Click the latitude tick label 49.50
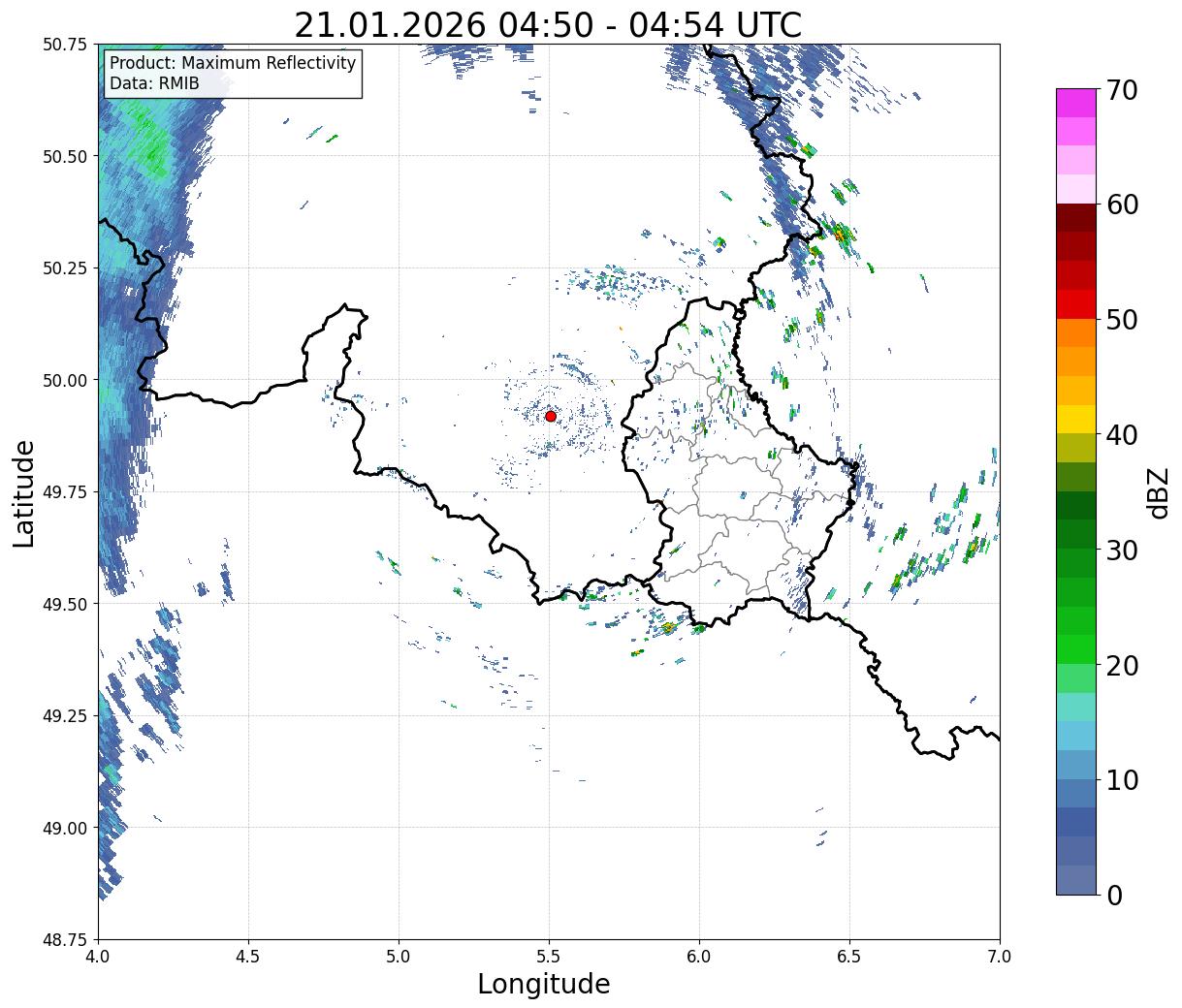Viewport: 1182px width, 1008px height. (x=65, y=604)
